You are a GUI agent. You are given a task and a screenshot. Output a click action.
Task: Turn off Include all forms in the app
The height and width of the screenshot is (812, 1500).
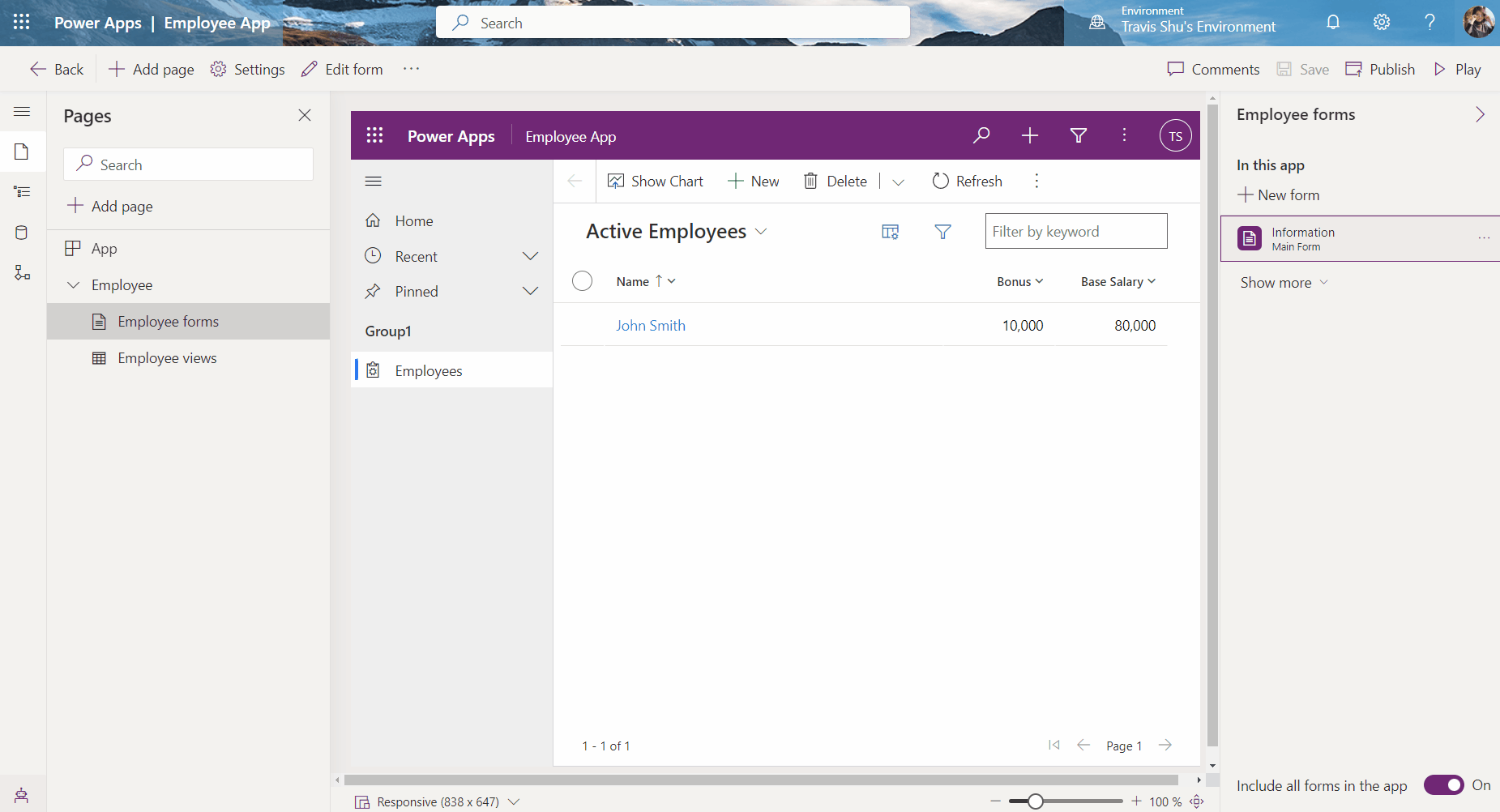[1444, 785]
